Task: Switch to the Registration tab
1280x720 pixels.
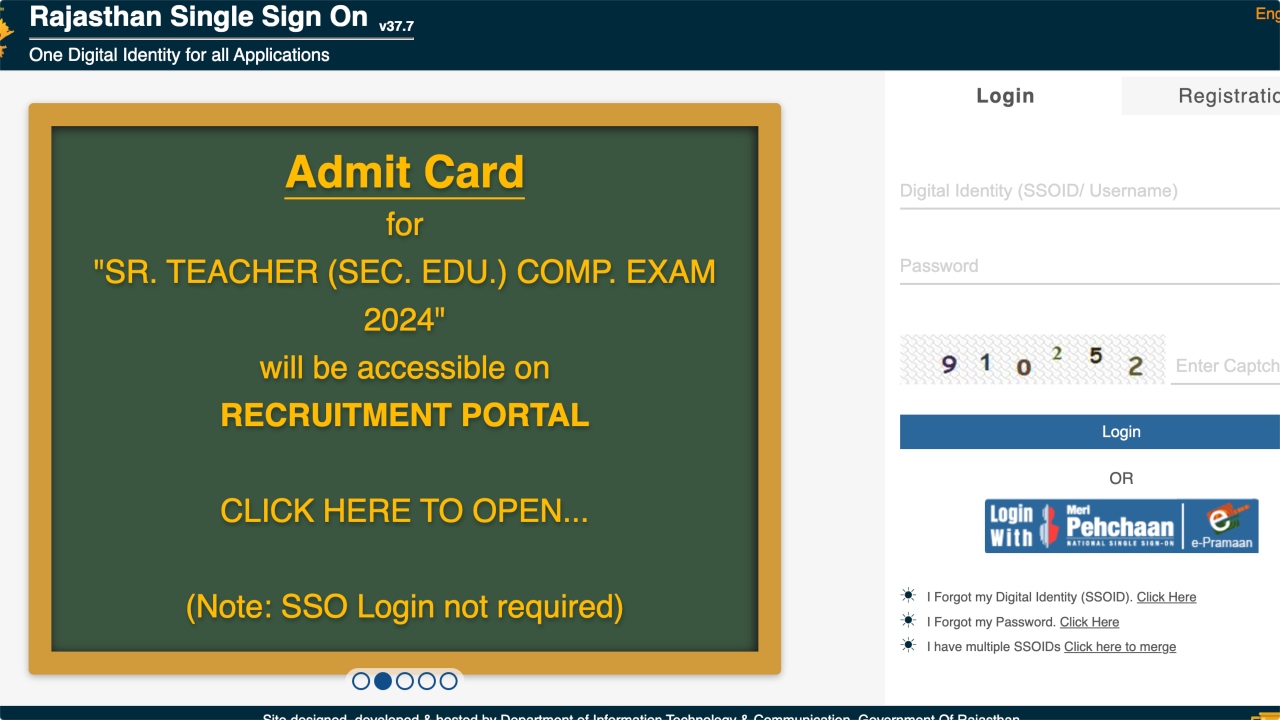Action: click(1228, 95)
